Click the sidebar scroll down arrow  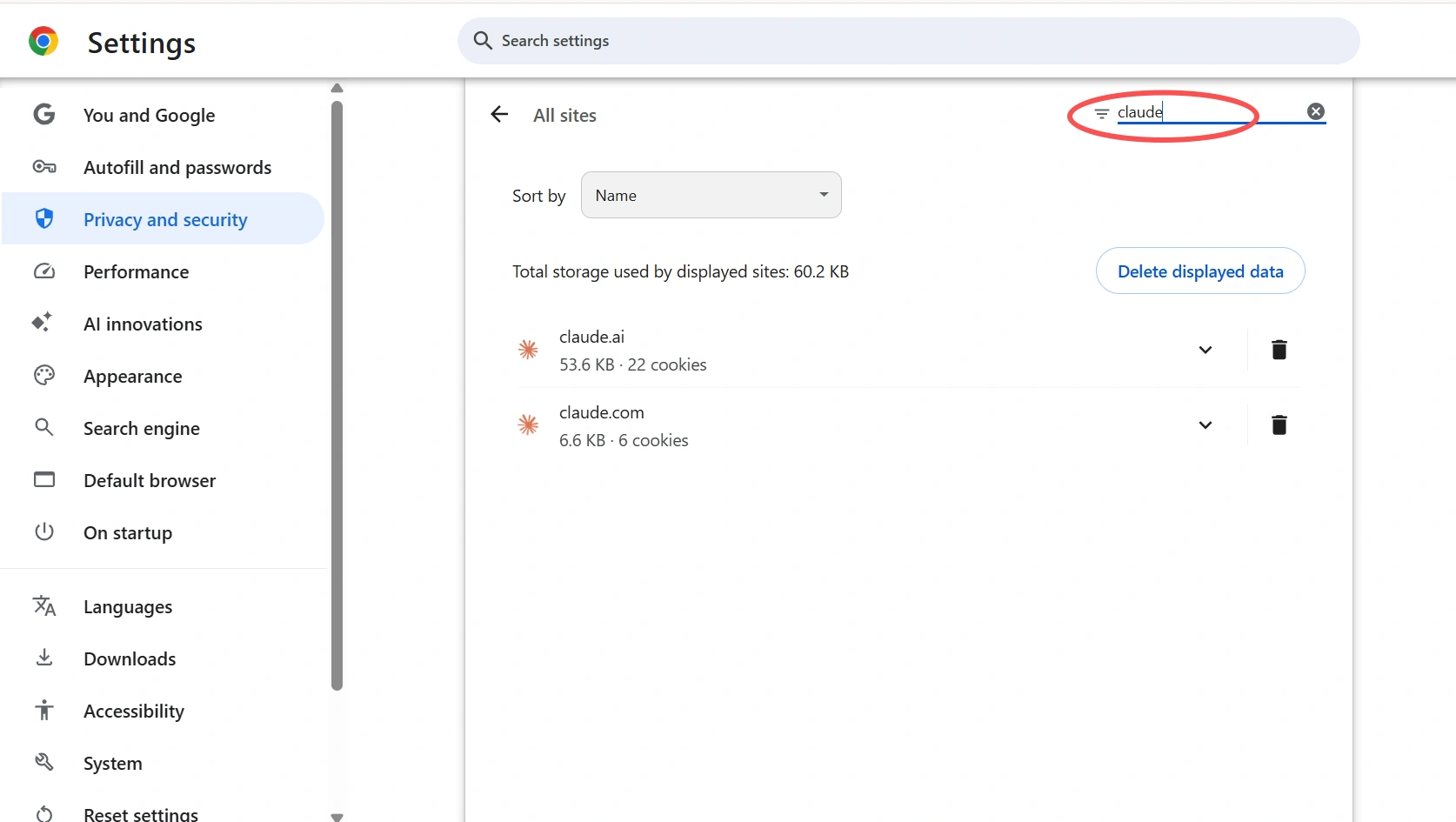[x=337, y=816]
